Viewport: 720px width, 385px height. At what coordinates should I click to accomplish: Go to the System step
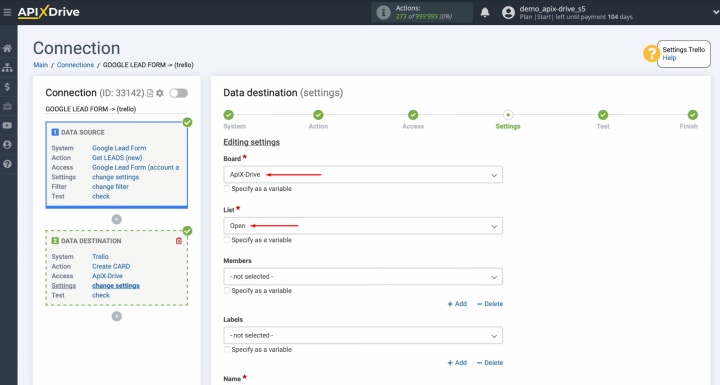point(229,115)
